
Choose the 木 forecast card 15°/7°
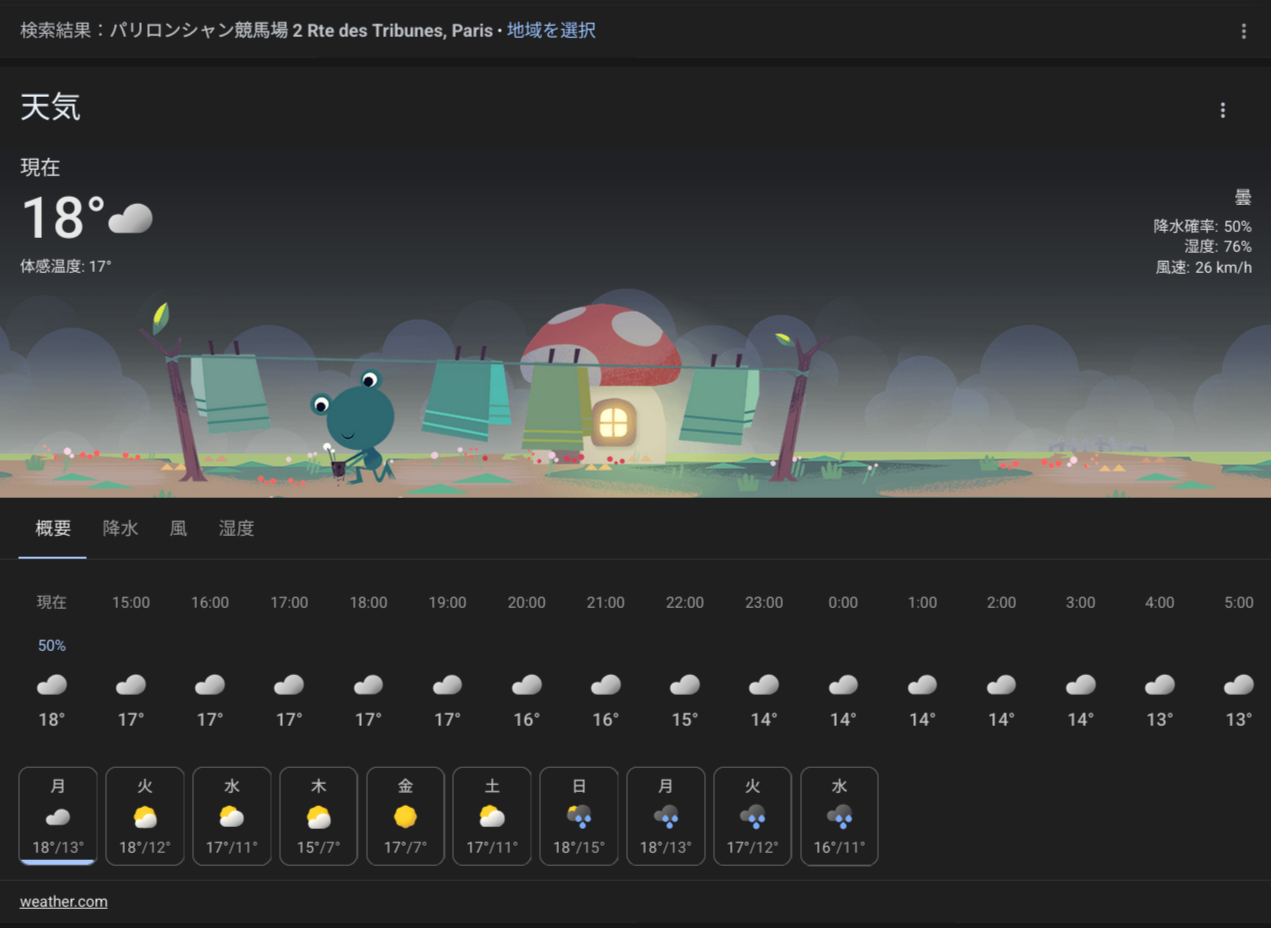(x=318, y=815)
